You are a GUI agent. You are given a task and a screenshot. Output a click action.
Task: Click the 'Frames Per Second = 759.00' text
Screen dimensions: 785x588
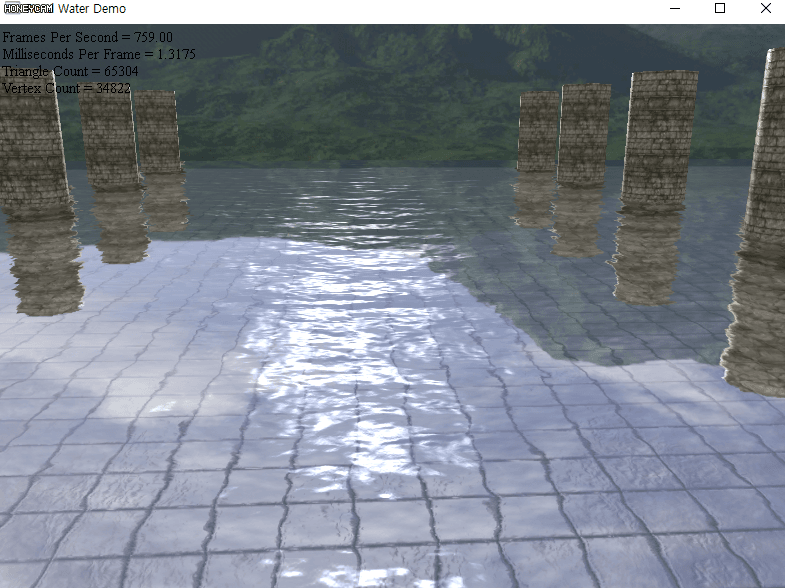coord(88,37)
